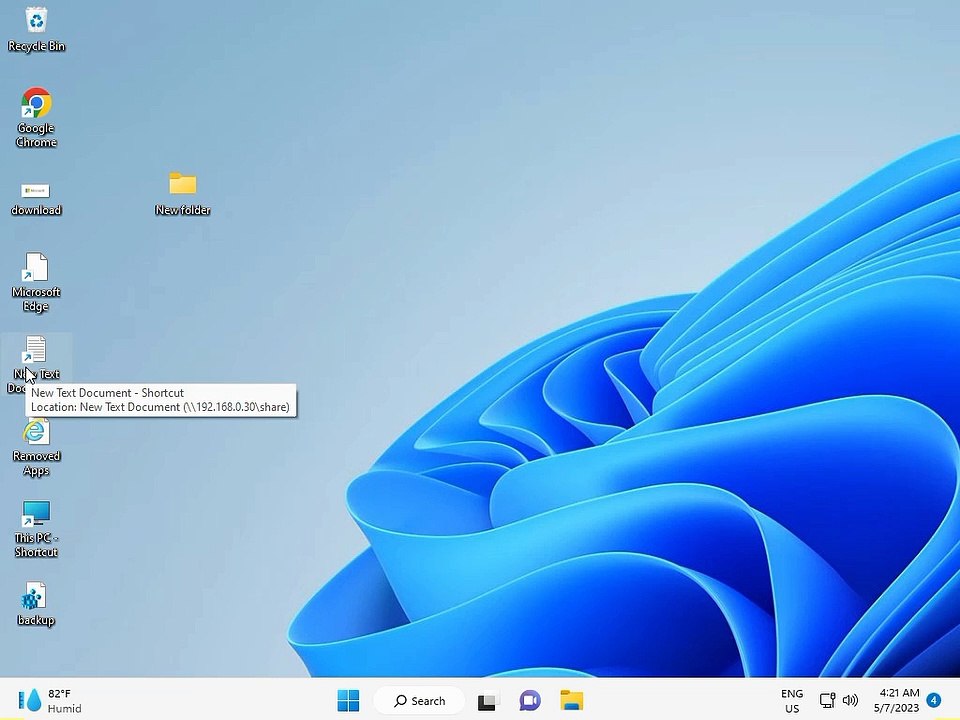Screen dimensions: 960x720
Task: Open the volume control icon
Action: [850, 700]
